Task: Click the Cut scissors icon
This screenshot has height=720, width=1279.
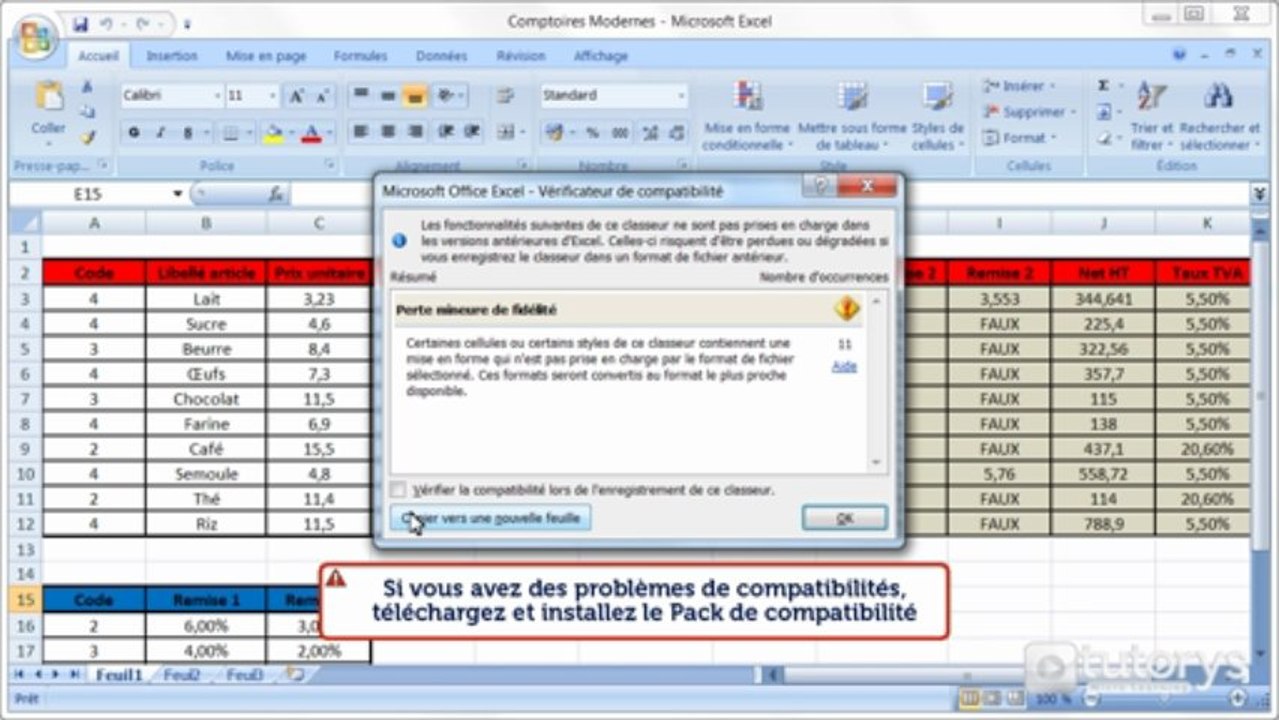Action: [x=87, y=87]
